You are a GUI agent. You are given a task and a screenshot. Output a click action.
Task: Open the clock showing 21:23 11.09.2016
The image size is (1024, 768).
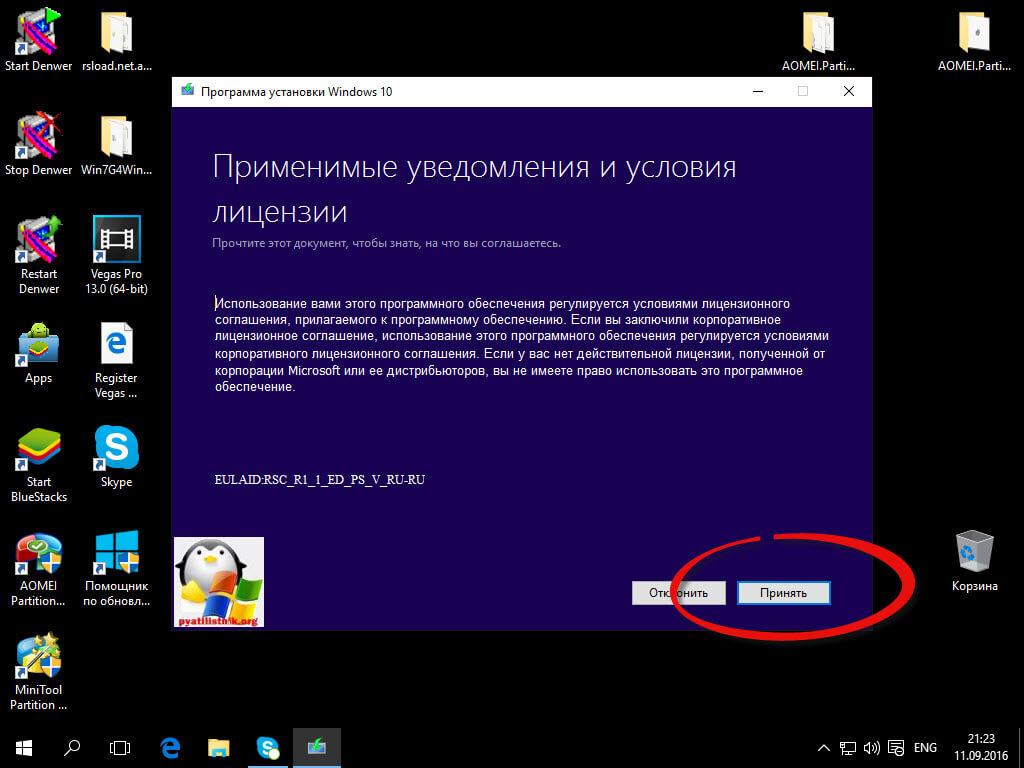(x=981, y=747)
